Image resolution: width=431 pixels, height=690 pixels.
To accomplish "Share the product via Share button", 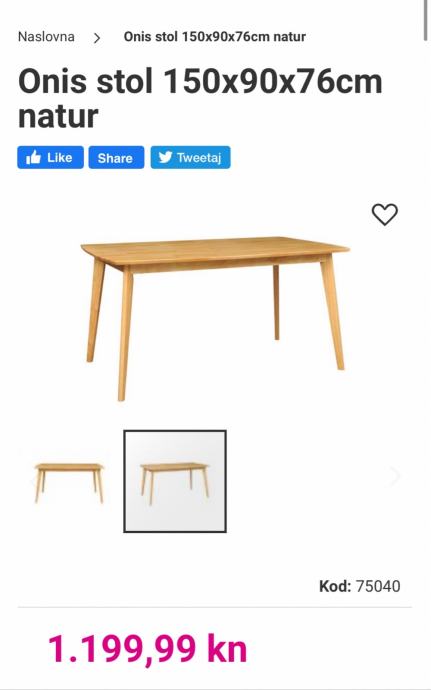I will click(116, 158).
